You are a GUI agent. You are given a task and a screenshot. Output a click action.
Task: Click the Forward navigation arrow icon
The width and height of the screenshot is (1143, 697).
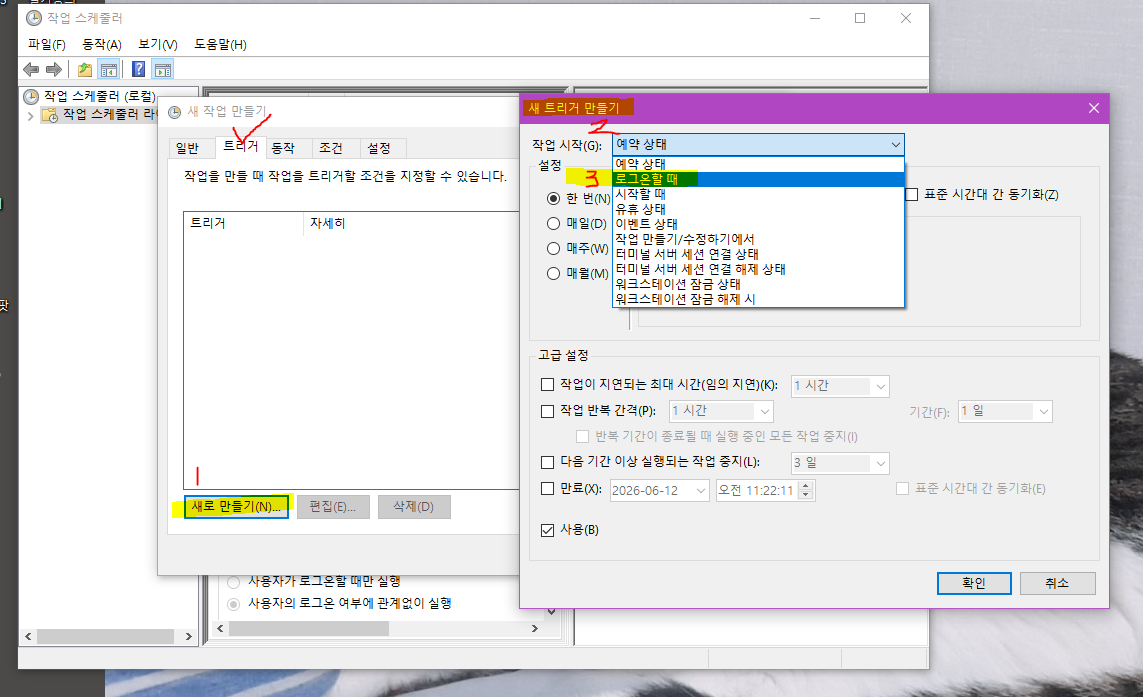click(x=53, y=69)
